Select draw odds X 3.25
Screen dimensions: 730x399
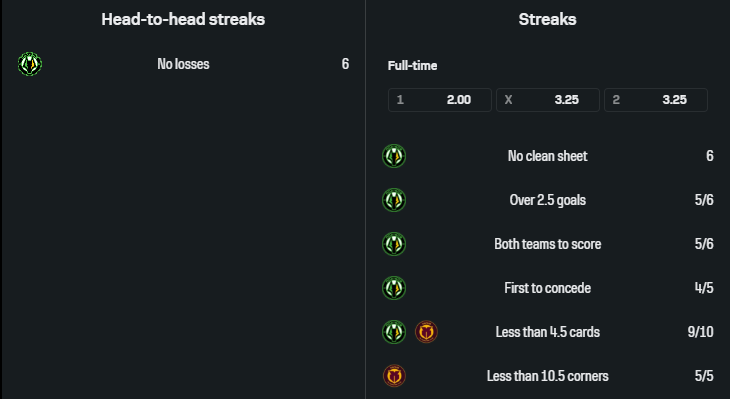coord(548,100)
